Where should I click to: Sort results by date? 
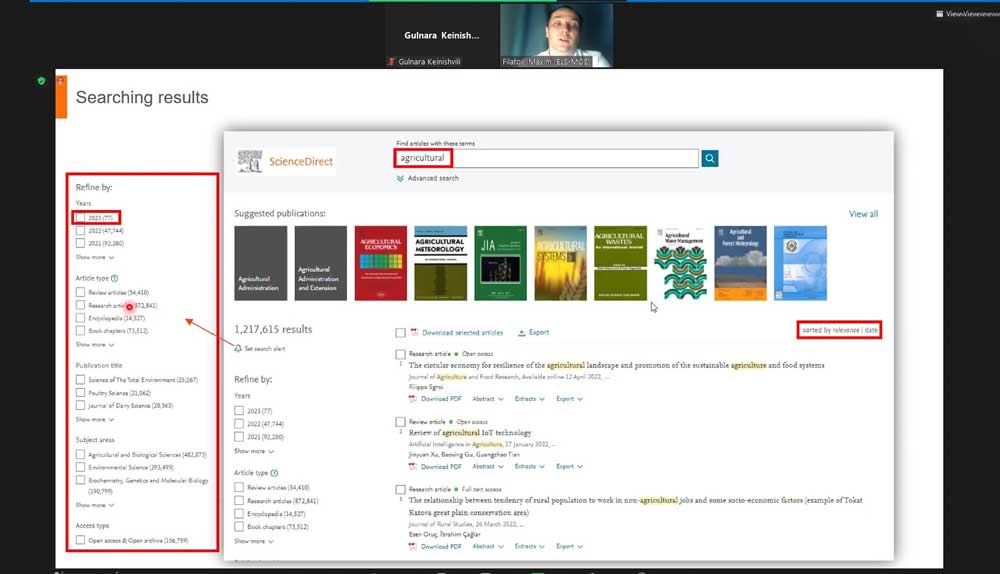click(x=871, y=330)
